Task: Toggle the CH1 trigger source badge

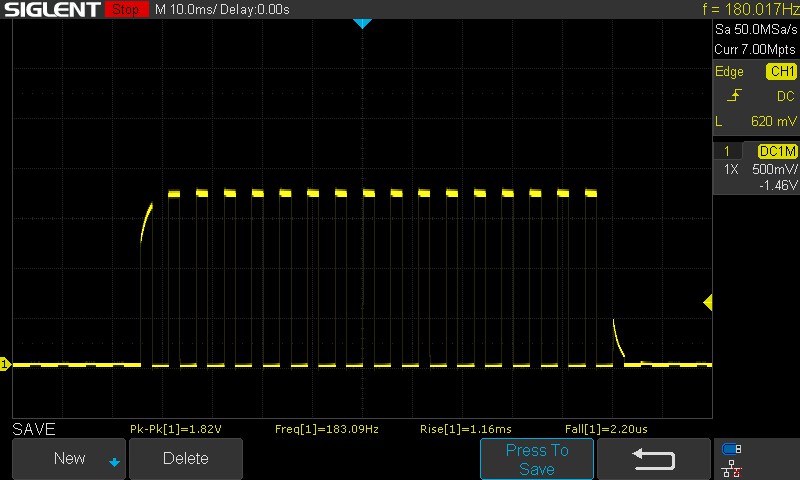Action: (x=780, y=72)
